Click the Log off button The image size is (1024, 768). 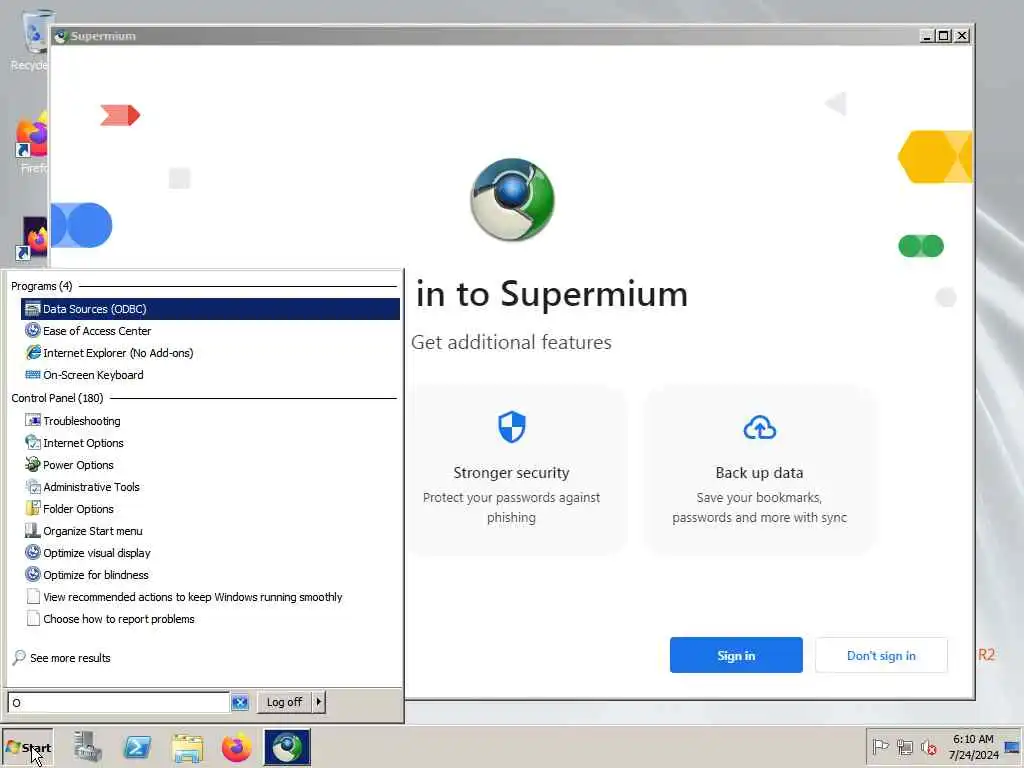point(284,702)
